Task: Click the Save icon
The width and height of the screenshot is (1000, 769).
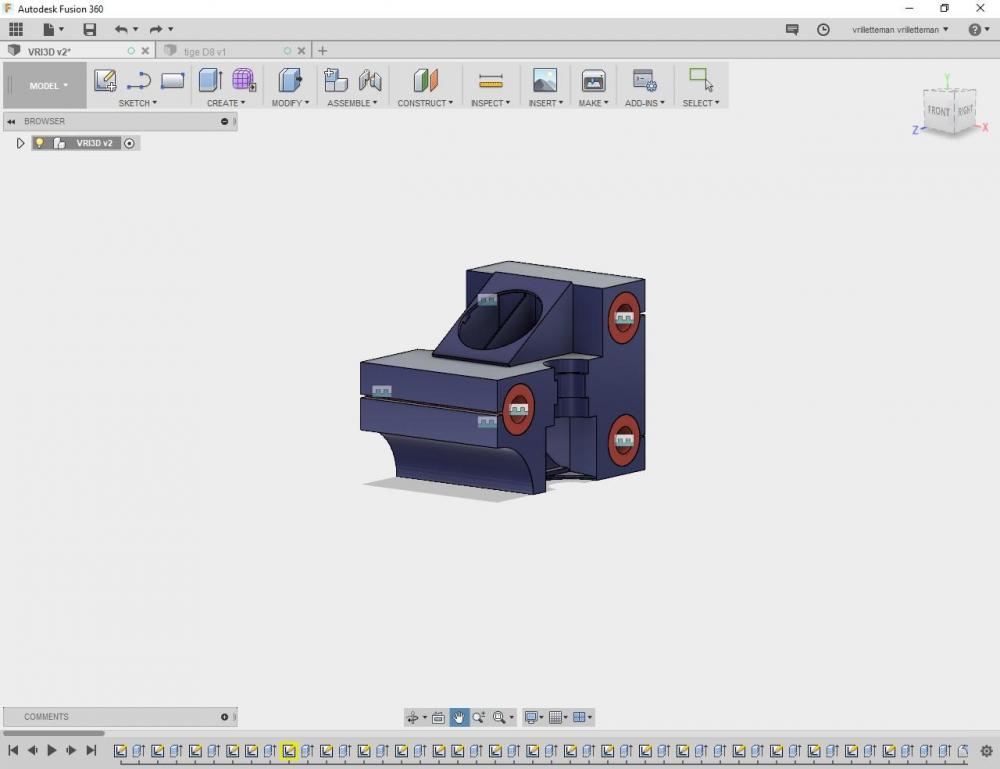Action: [90, 30]
